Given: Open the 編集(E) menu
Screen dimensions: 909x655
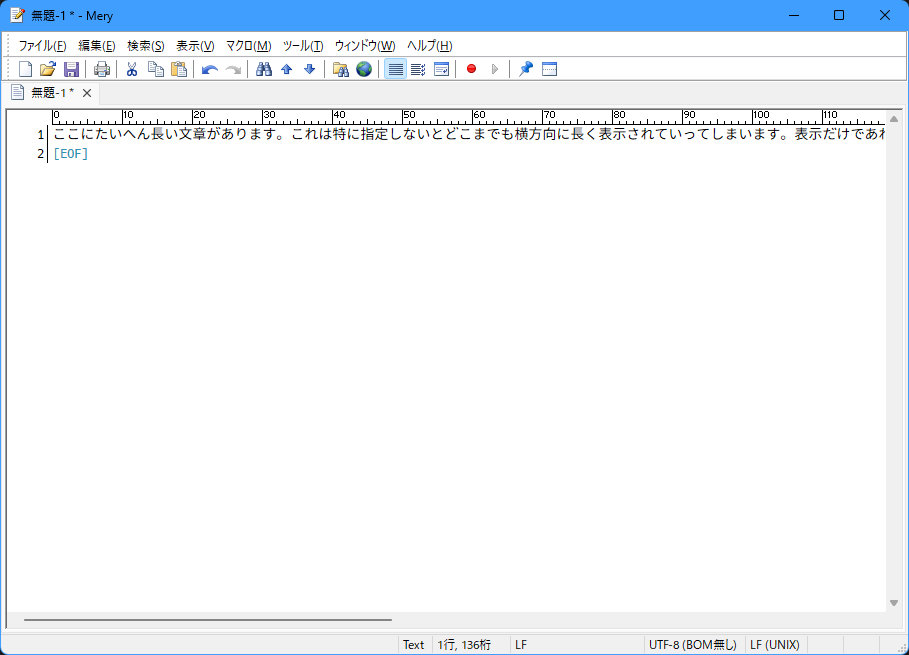Looking at the screenshot, I should click(96, 46).
